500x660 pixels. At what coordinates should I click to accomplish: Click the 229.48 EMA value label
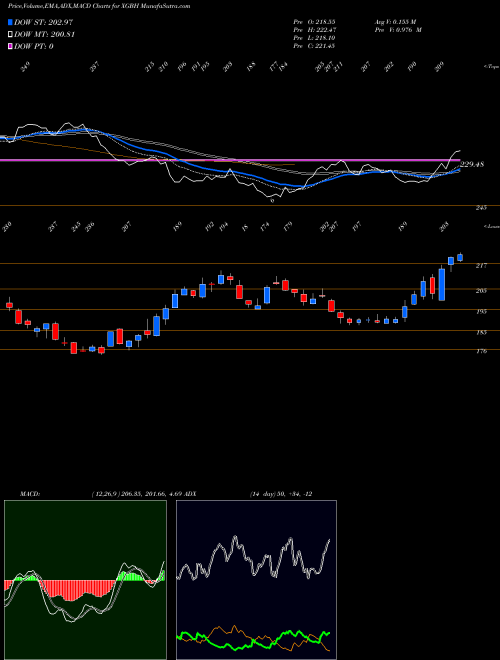click(x=472, y=164)
